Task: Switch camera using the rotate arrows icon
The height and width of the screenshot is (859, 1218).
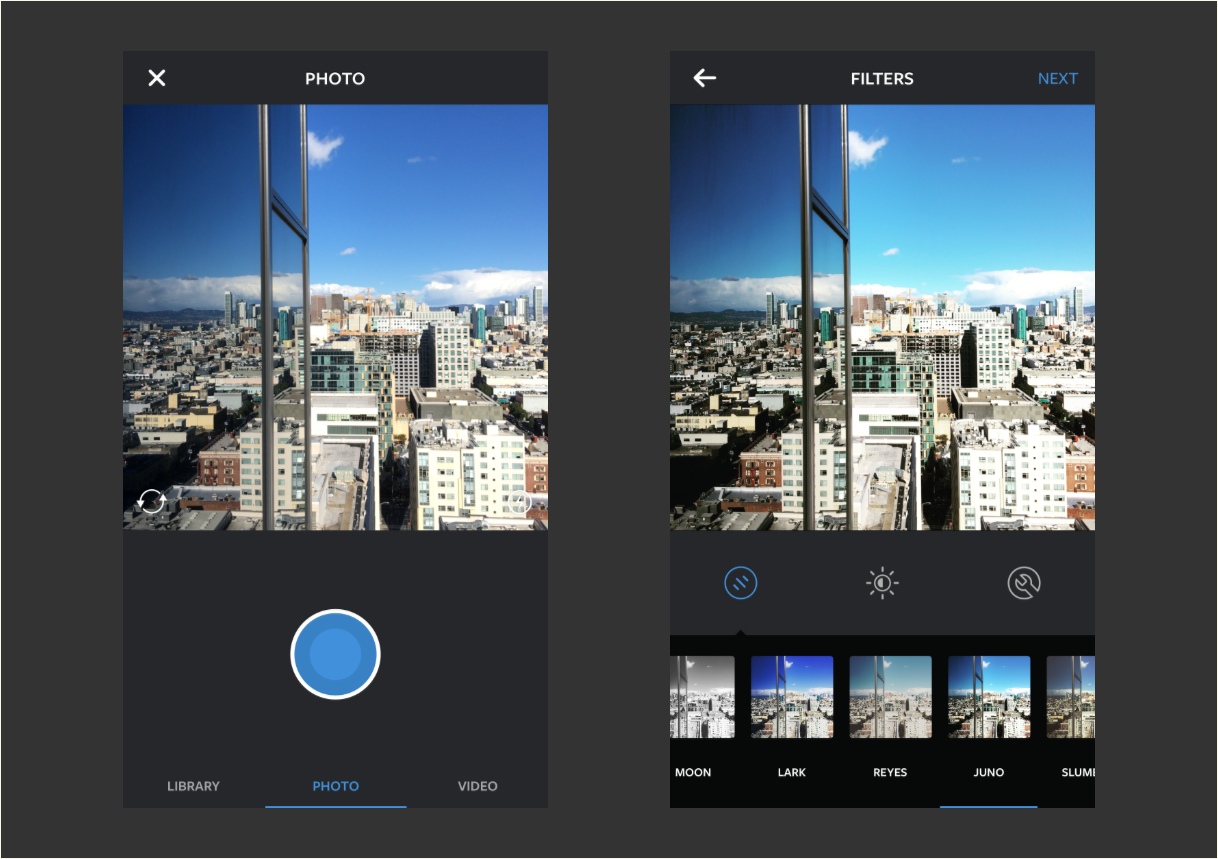Action: [x=152, y=501]
